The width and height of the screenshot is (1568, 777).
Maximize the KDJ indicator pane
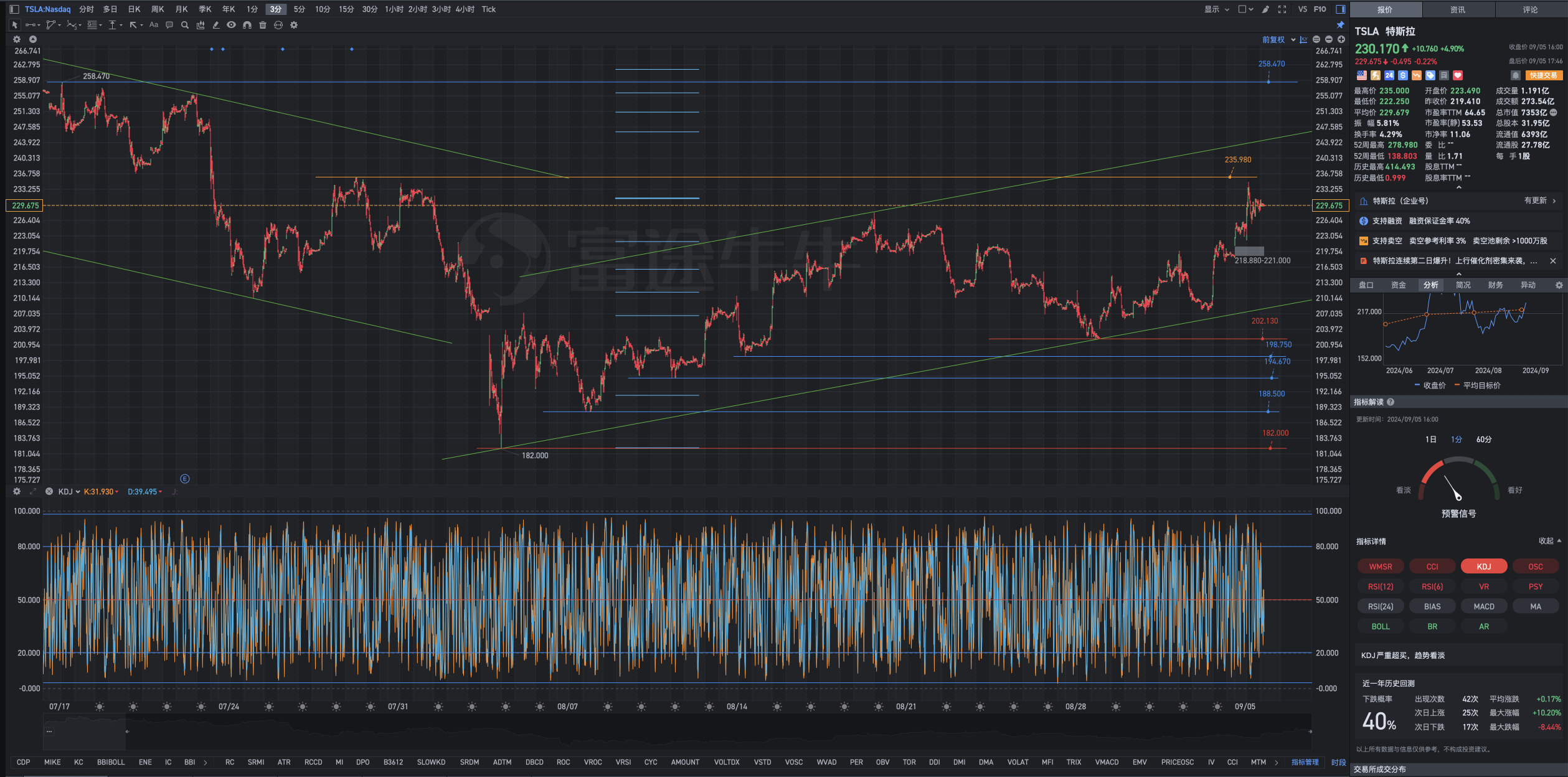click(x=33, y=492)
